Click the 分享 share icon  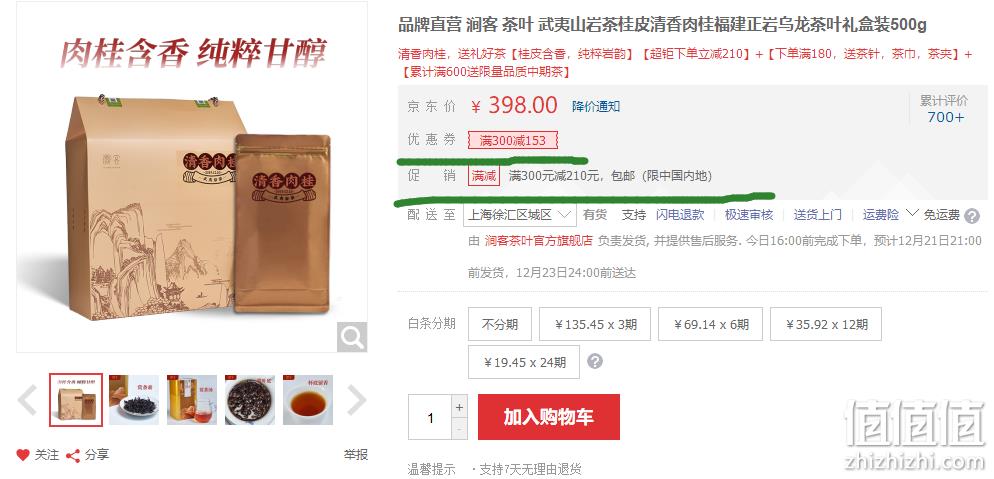[73, 456]
